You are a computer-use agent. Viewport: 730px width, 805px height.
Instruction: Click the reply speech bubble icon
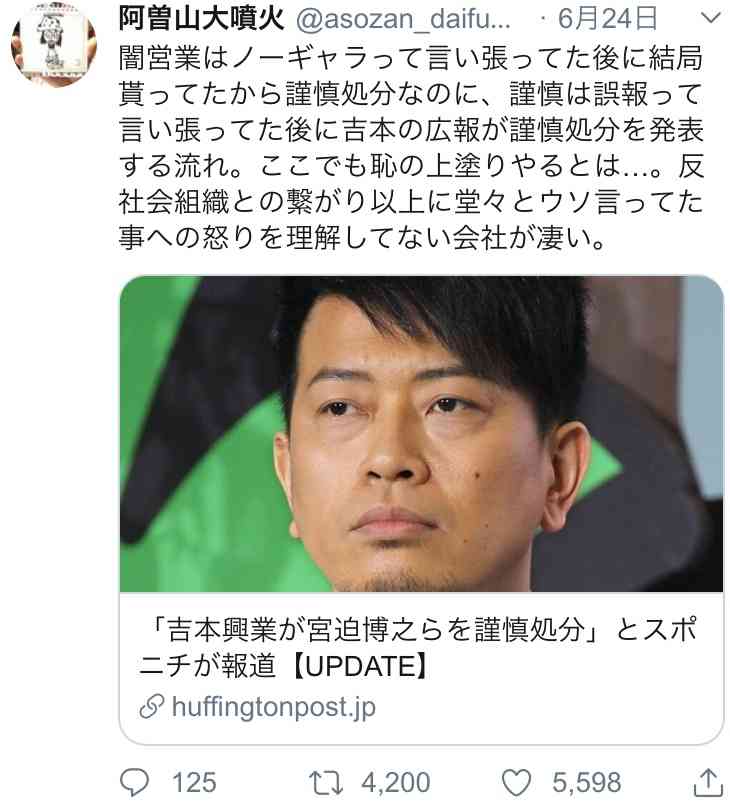point(135,782)
